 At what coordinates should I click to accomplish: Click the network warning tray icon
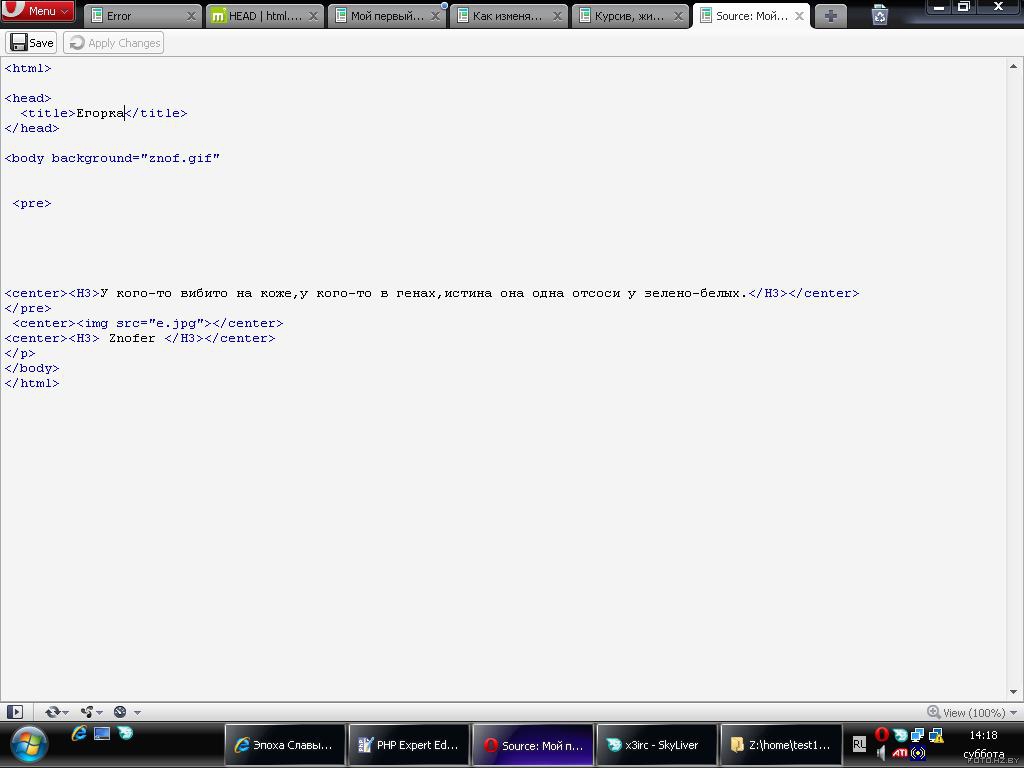coord(936,735)
